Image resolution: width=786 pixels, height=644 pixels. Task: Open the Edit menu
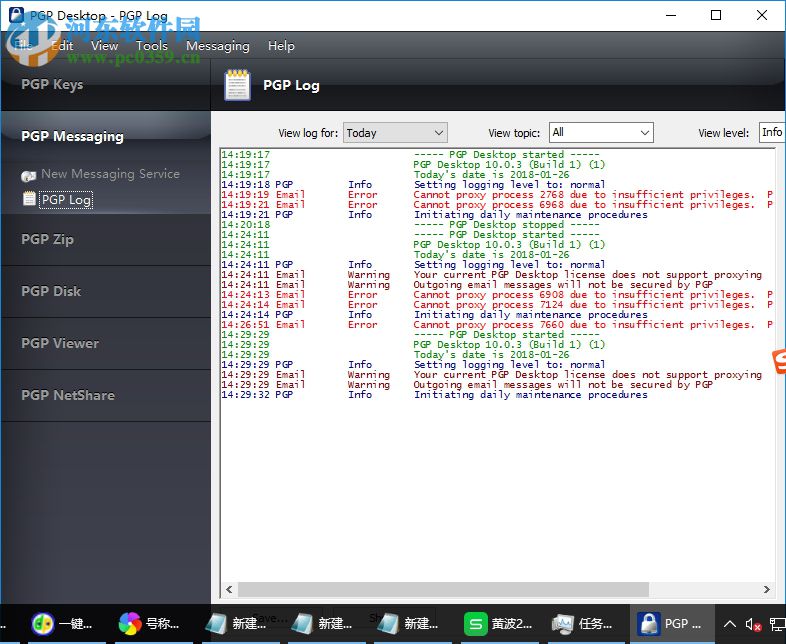tap(63, 46)
